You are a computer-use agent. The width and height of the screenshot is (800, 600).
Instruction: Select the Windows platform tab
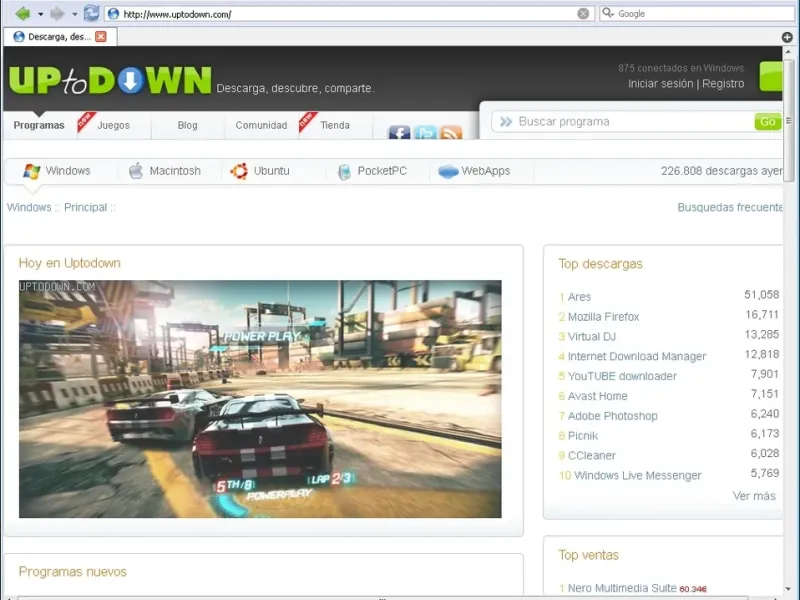(x=57, y=171)
